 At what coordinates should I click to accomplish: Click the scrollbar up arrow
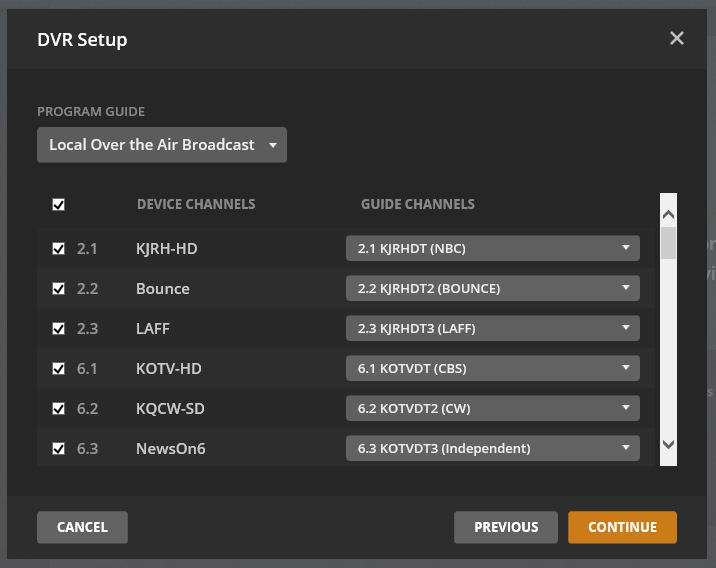pyautogui.click(x=669, y=214)
